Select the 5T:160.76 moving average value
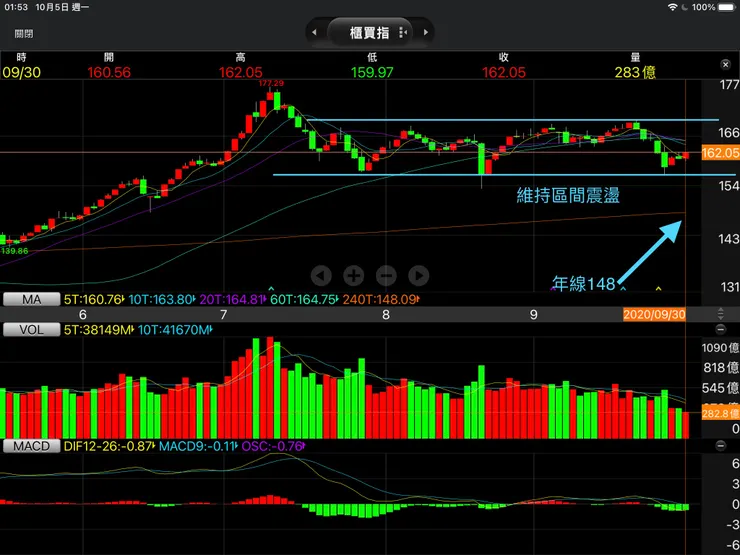Viewport: 740px width, 555px height. pos(93,299)
